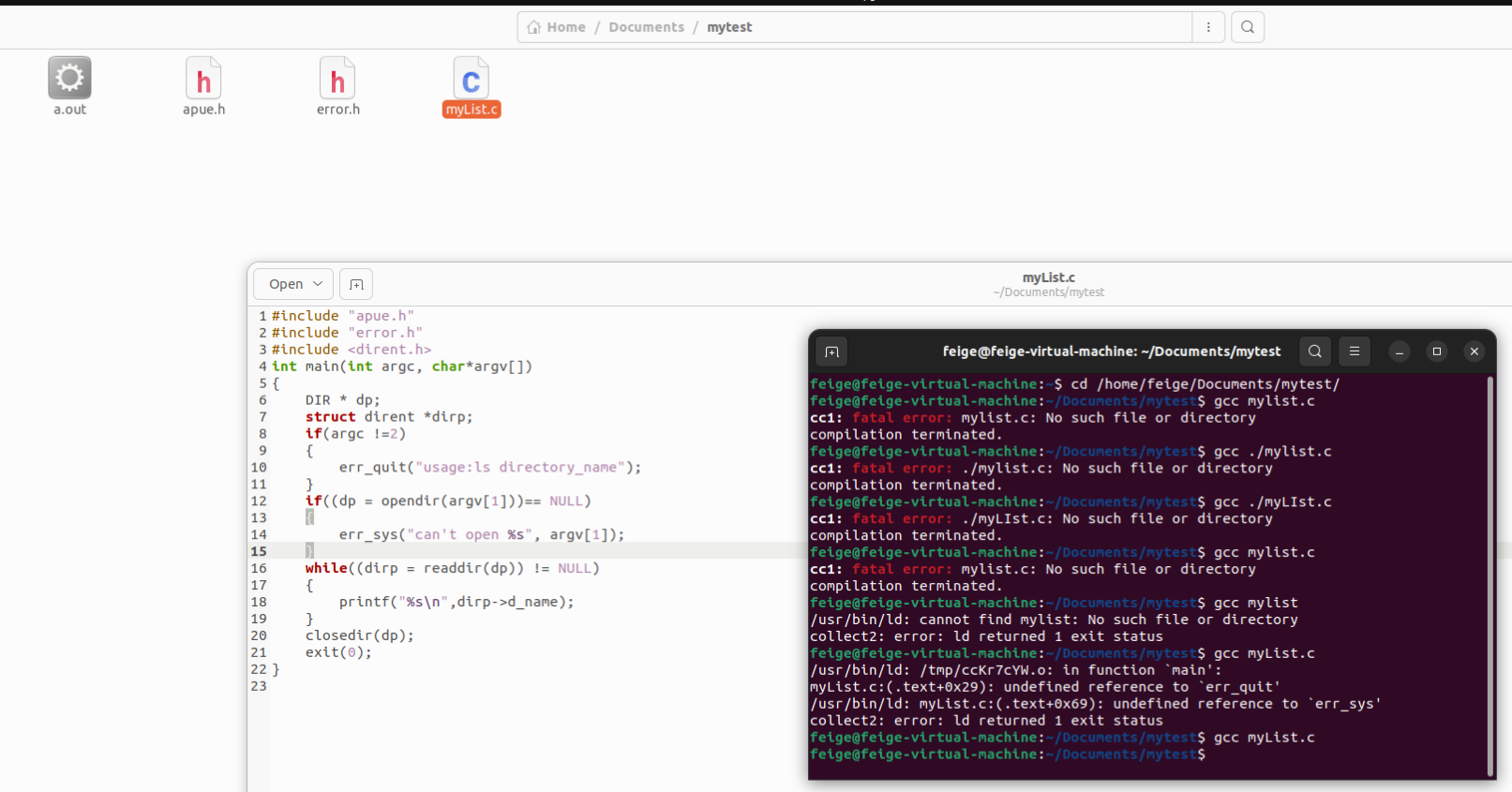
Task: Click the terminal title feige@feige-virtual-machine
Action: pyautogui.click(x=1112, y=351)
